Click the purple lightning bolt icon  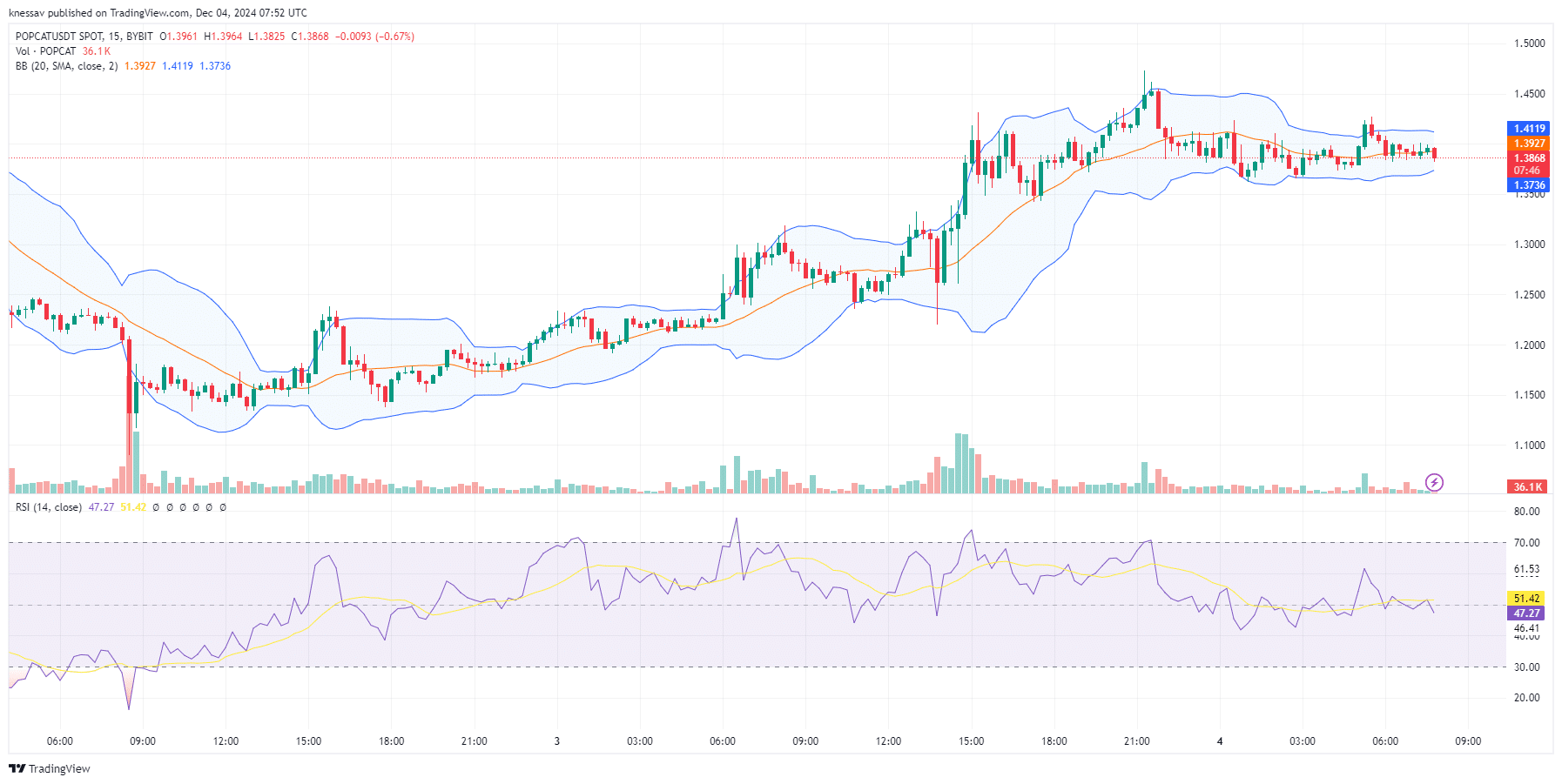coord(1434,482)
